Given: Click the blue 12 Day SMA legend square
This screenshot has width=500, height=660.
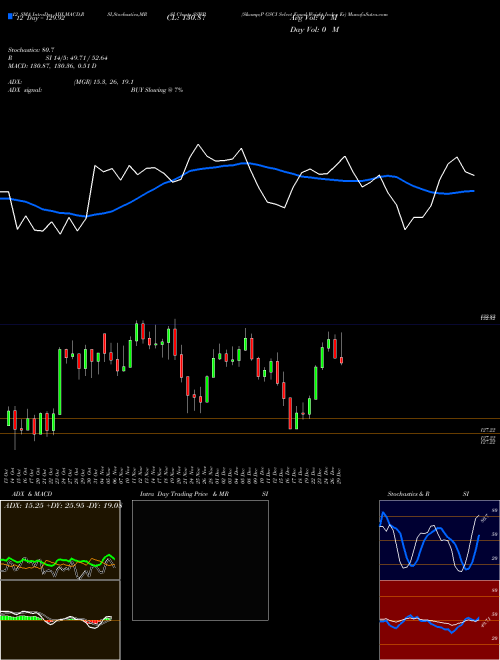Looking at the screenshot, I should (10, 16).
